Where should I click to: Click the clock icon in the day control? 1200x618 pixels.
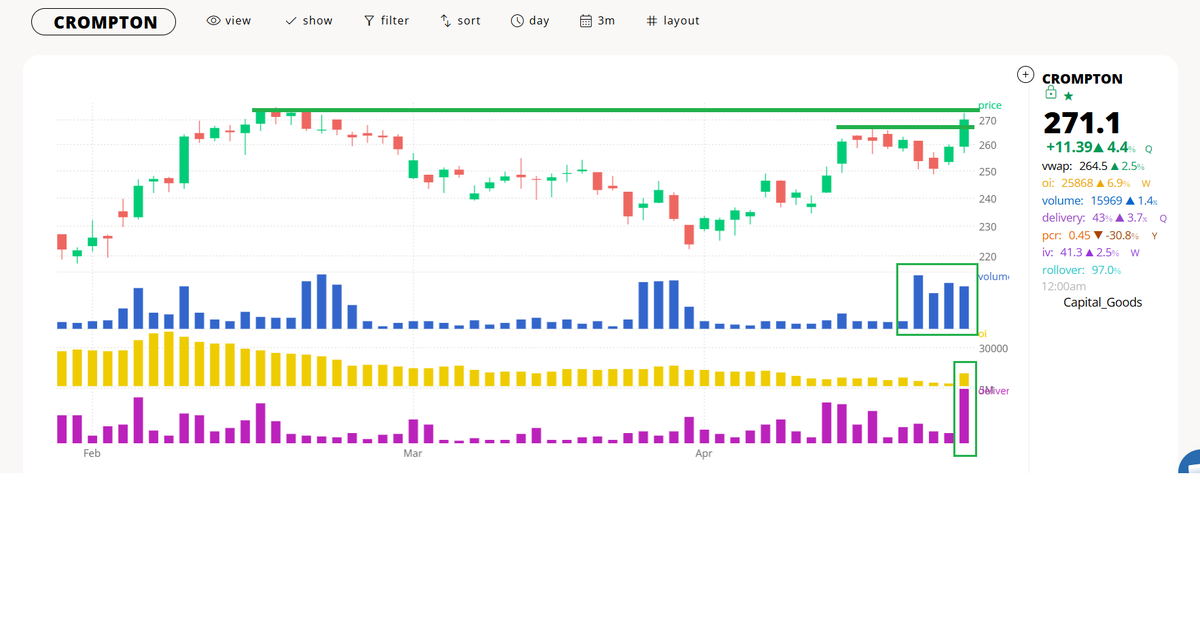click(517, 20)
